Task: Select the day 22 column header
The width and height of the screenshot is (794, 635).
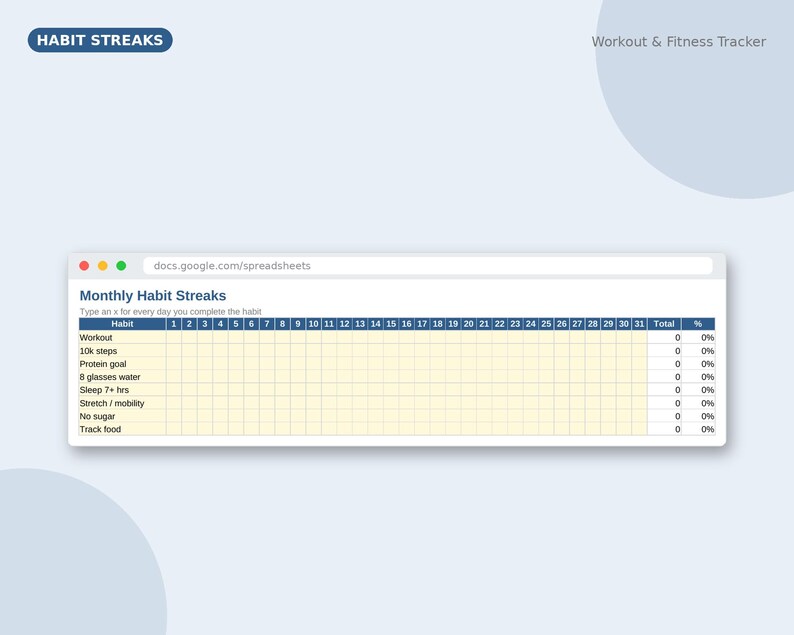Action: point(499,324)
